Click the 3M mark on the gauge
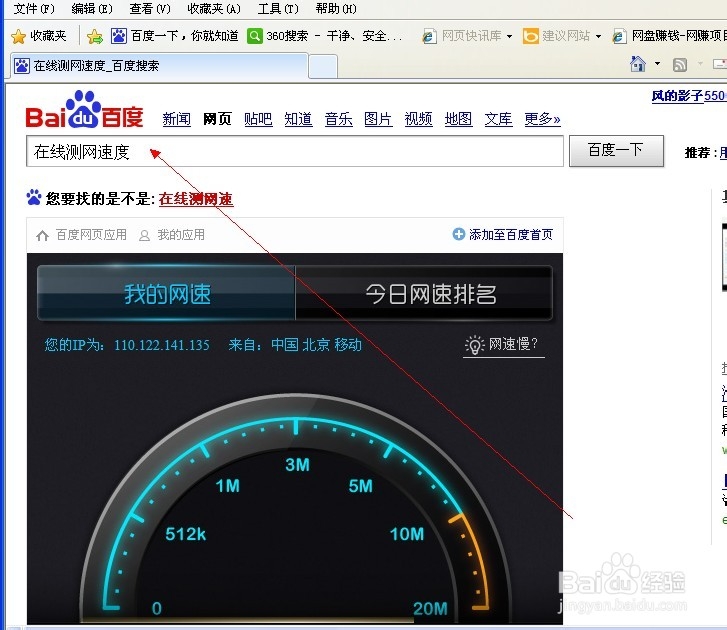Image resolution: width=727 pixels, height=630 pixels. tap(297, 465)
